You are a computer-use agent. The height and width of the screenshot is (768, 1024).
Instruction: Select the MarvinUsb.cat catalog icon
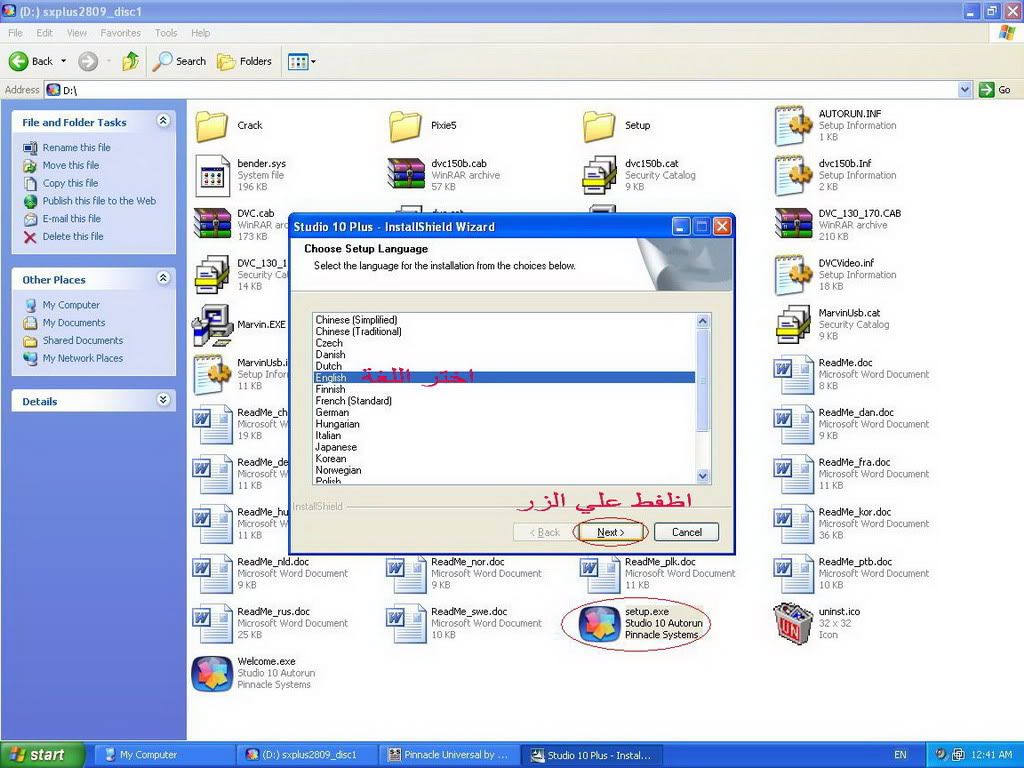793,325
